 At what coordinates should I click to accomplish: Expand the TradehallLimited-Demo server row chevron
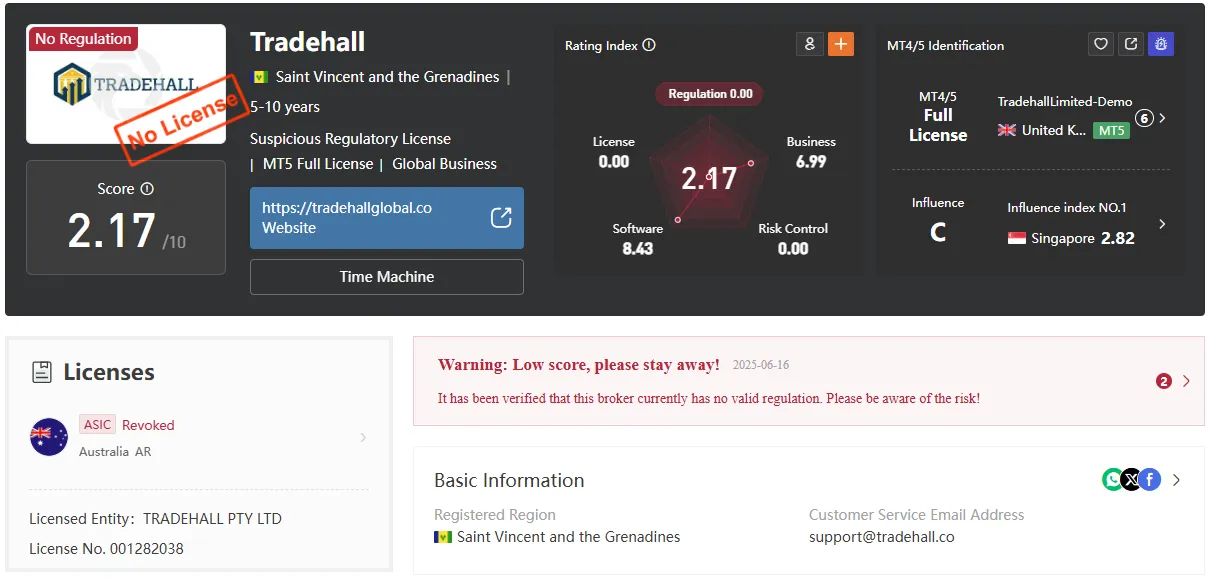click(x=1162, y=118)
